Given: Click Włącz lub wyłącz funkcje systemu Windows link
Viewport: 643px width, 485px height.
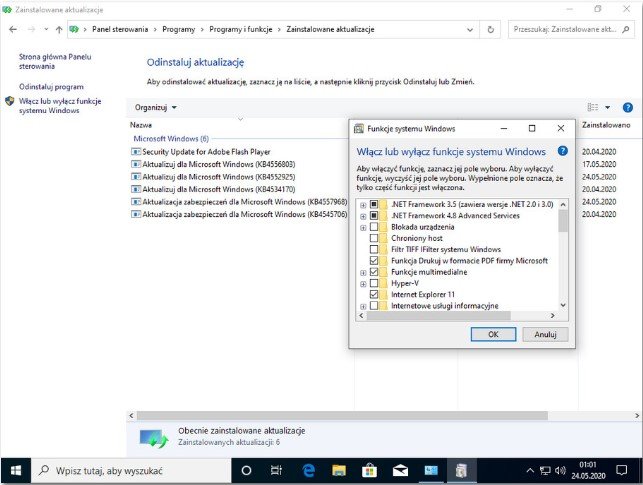Looking at the screenshot, I should point(60,106).
